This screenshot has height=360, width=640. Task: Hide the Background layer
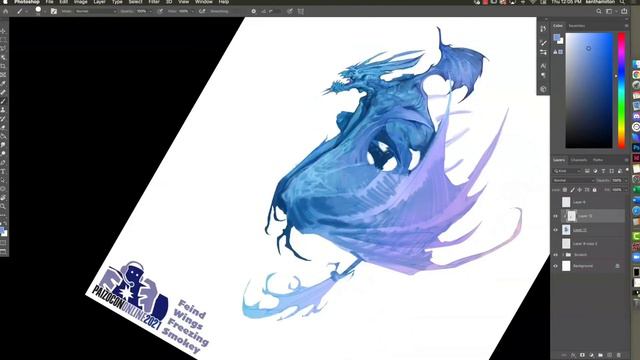[556, 266]
